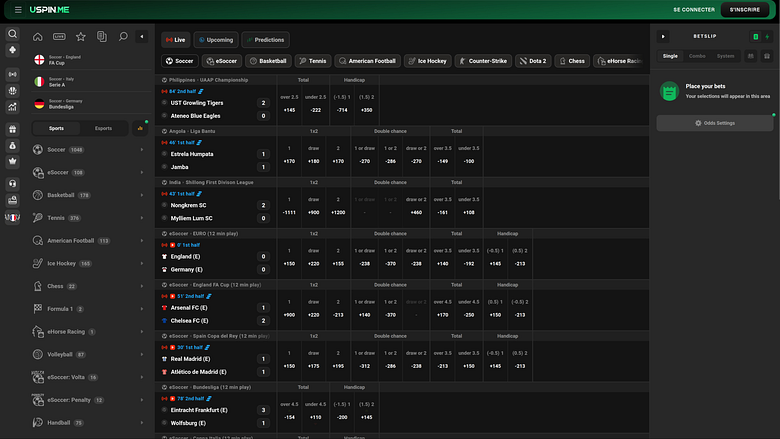Filter live events by Counter-Strike chip
The image size is (780, 439).
(x=483, y=61)
